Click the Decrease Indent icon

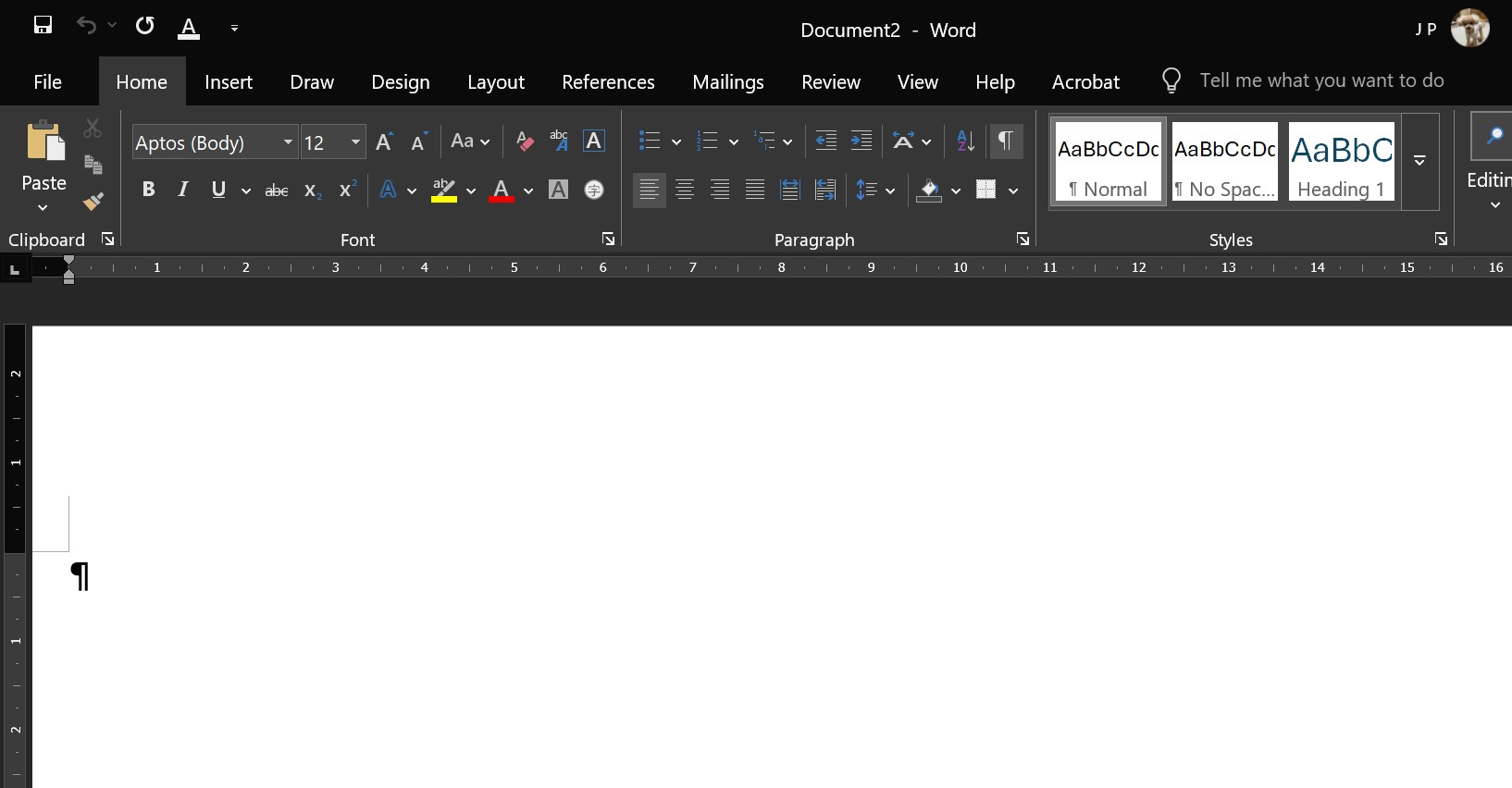825,141
